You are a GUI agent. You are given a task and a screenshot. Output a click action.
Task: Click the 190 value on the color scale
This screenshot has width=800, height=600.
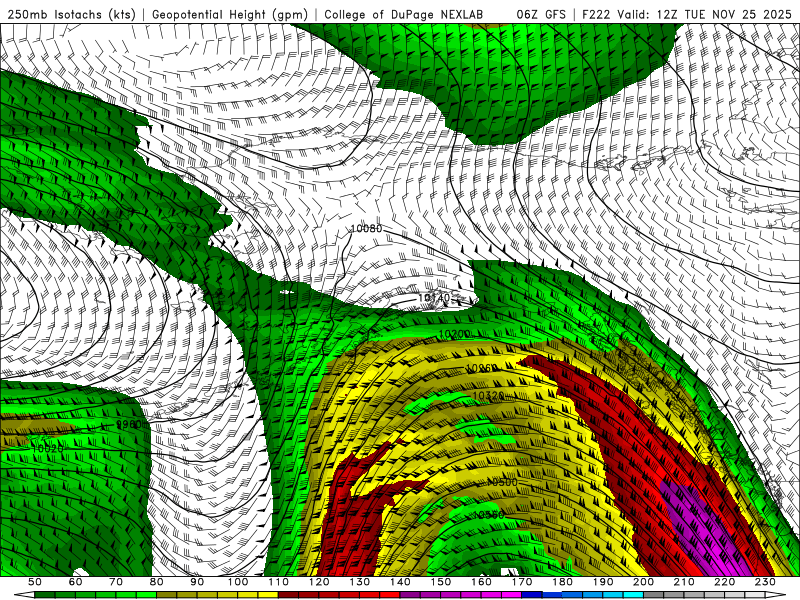pyautogui.click(x=603, y=582)
